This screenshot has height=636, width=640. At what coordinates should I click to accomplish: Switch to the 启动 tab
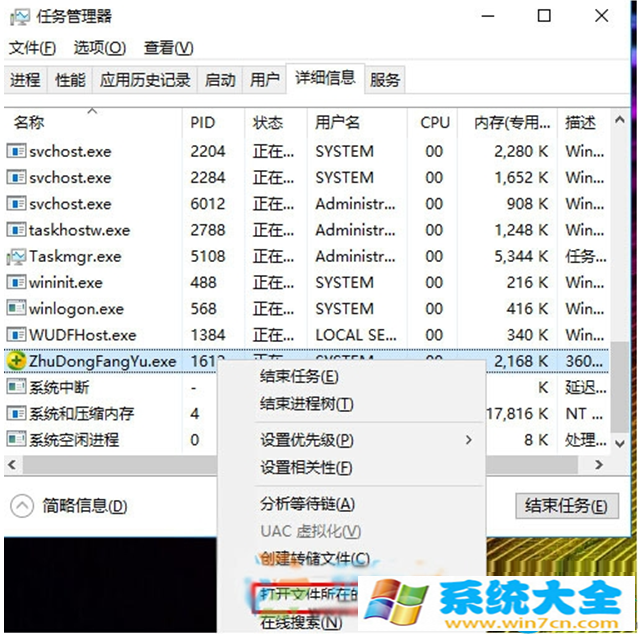[x=220, y=80]
